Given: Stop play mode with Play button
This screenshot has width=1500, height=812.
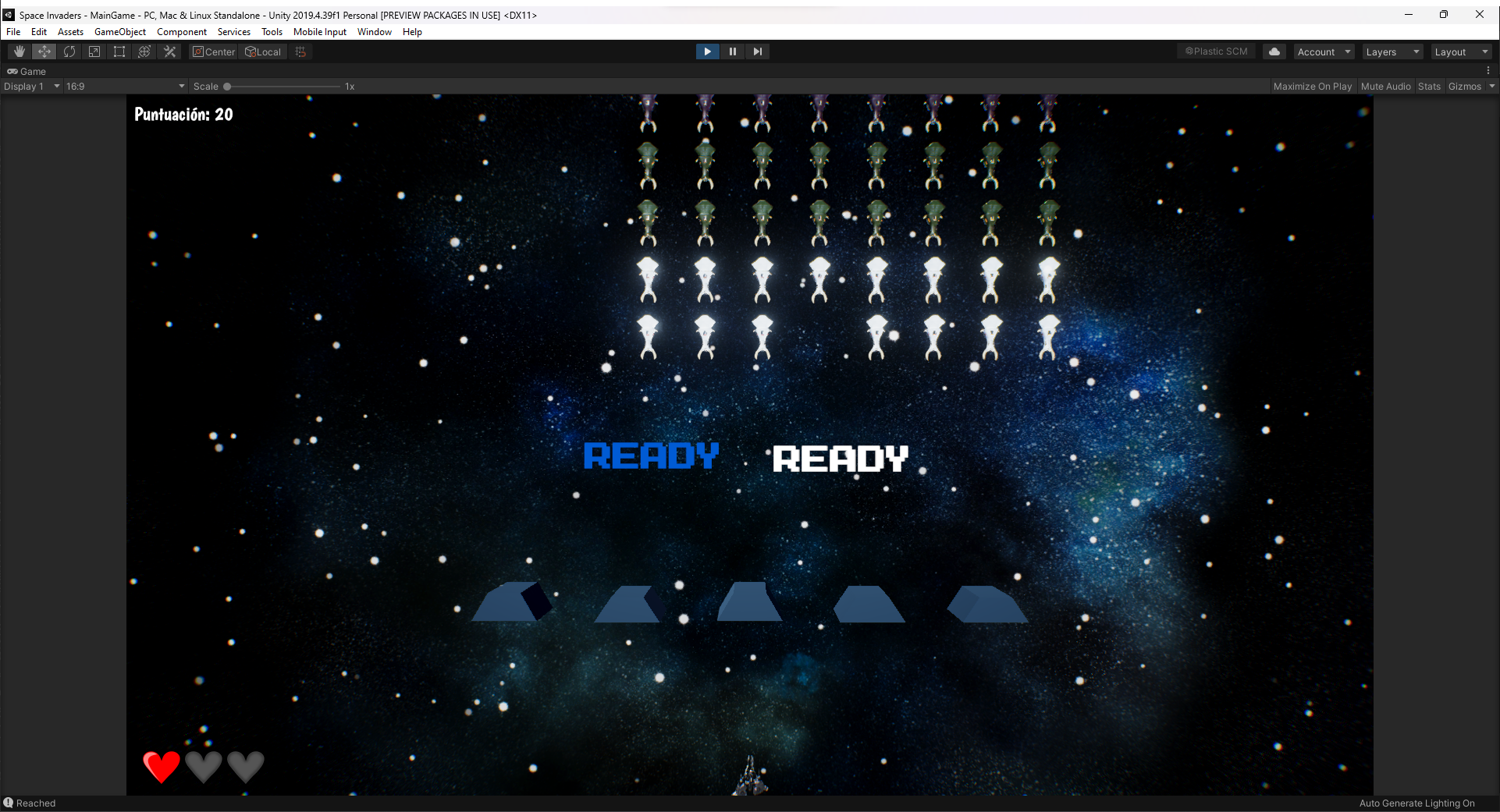Looking at the screenshot, I should click(707, 51).
